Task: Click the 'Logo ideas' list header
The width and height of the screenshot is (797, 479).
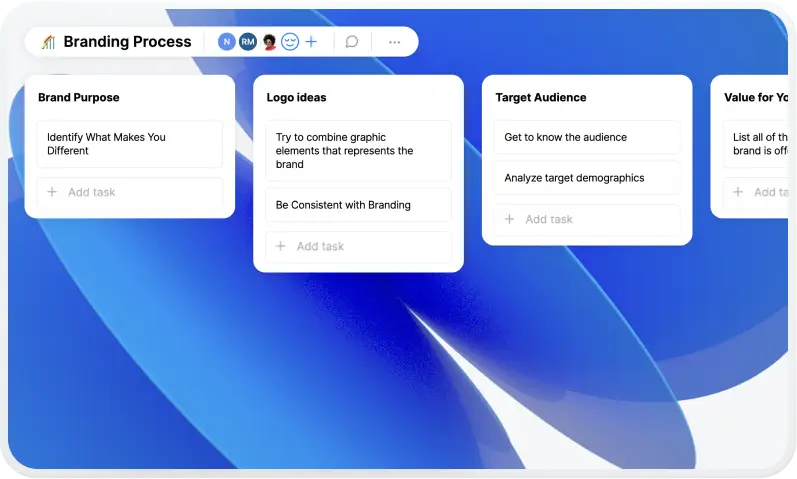Action: pos(296,98)
